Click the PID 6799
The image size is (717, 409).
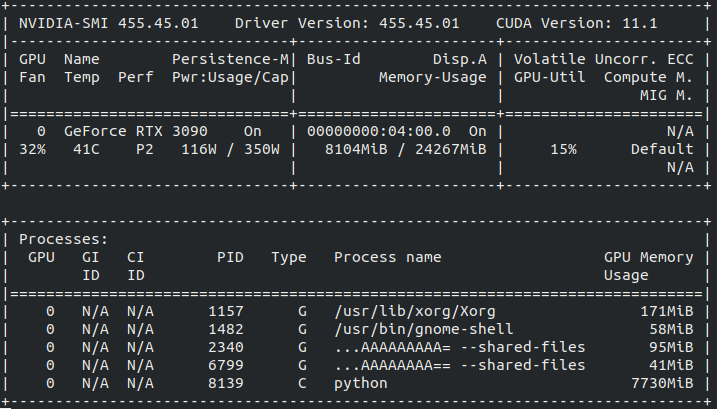226,366
